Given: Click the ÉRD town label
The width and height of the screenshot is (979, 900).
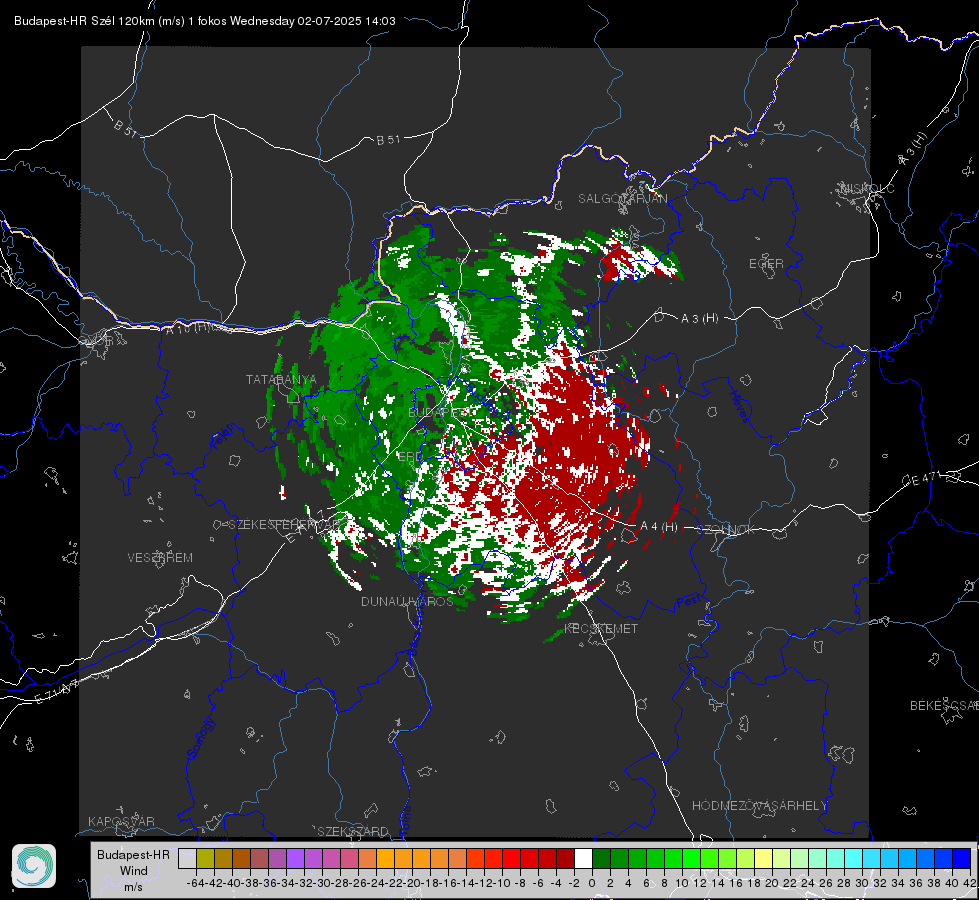Looking at the screenshot, I should tap(410, 457).
